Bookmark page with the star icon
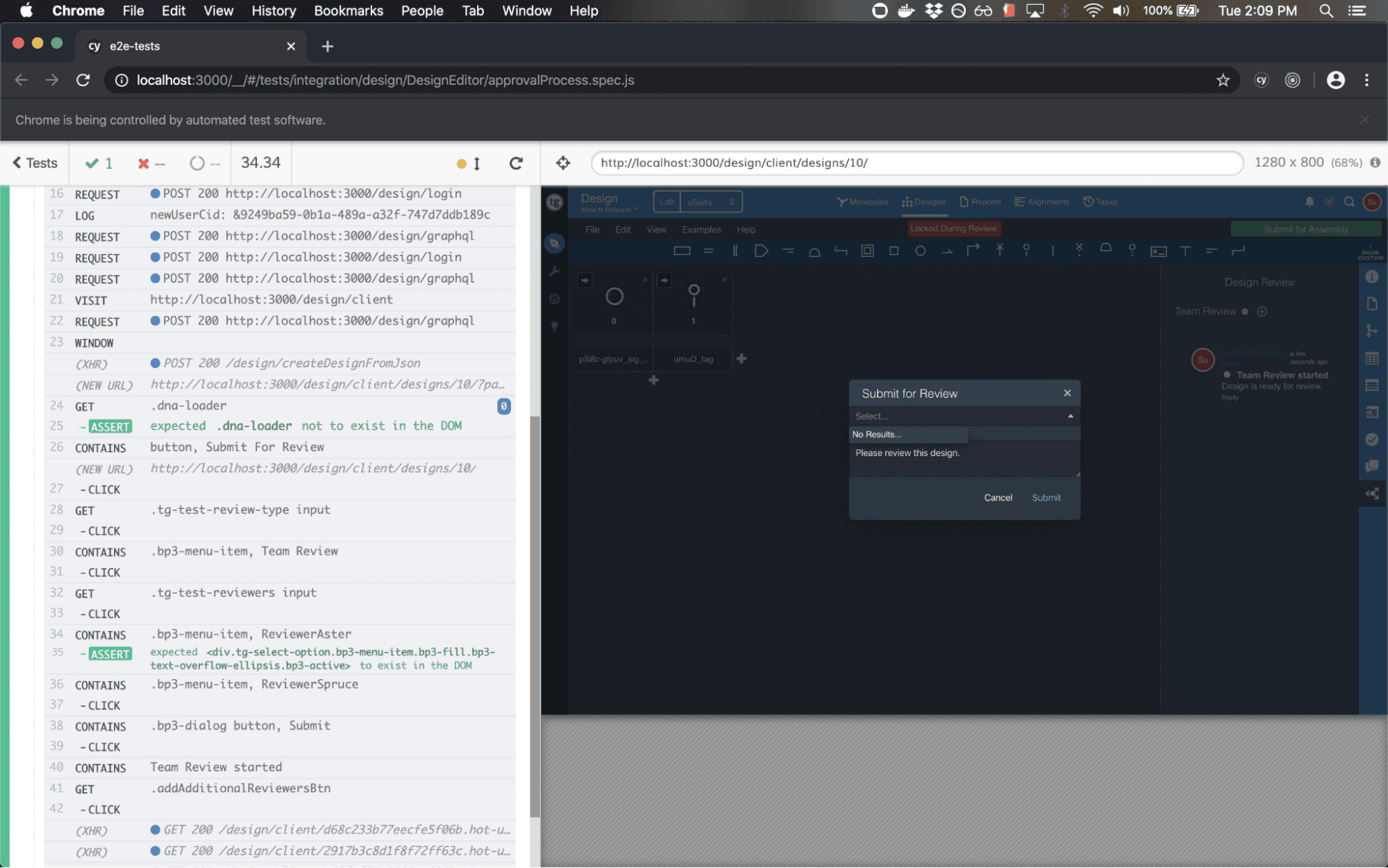The width and height of the screenshot is (1388, 868). pos(1223,80)
